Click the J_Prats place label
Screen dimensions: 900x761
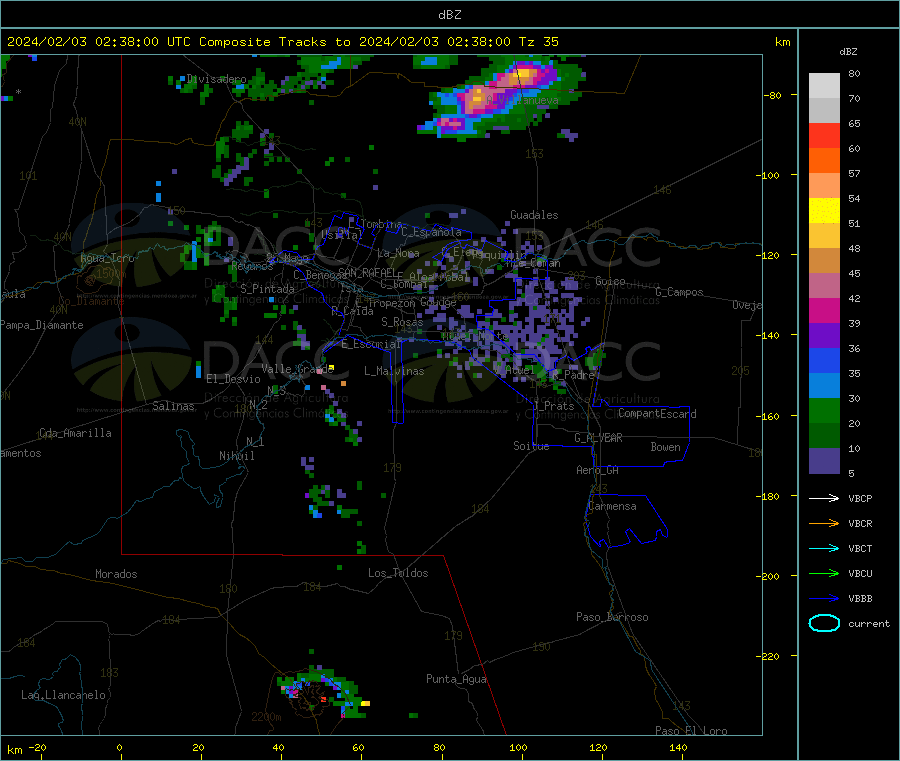point(555,406)
